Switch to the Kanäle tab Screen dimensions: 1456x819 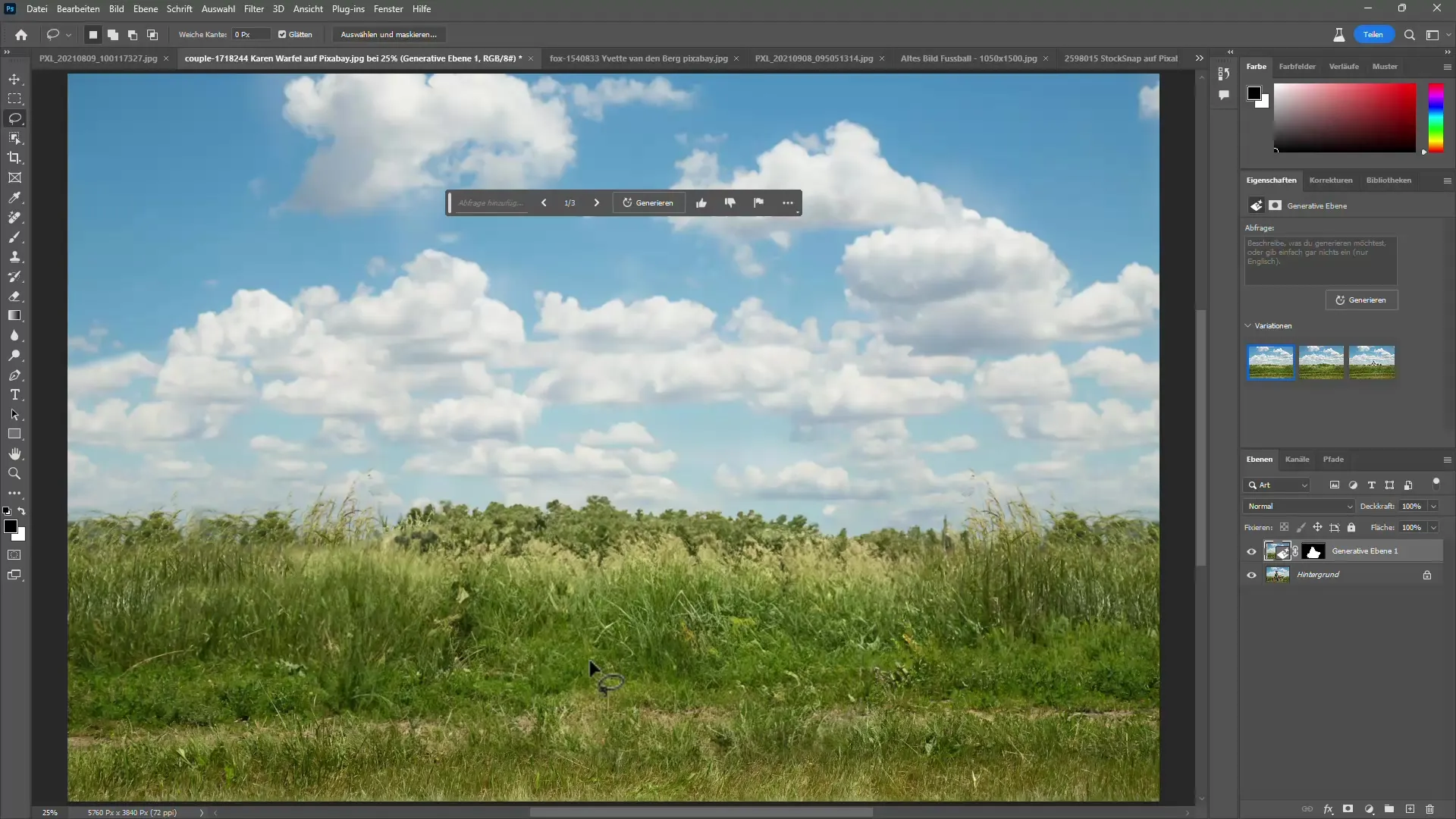pyautogui.click(x=1298, y=459)
